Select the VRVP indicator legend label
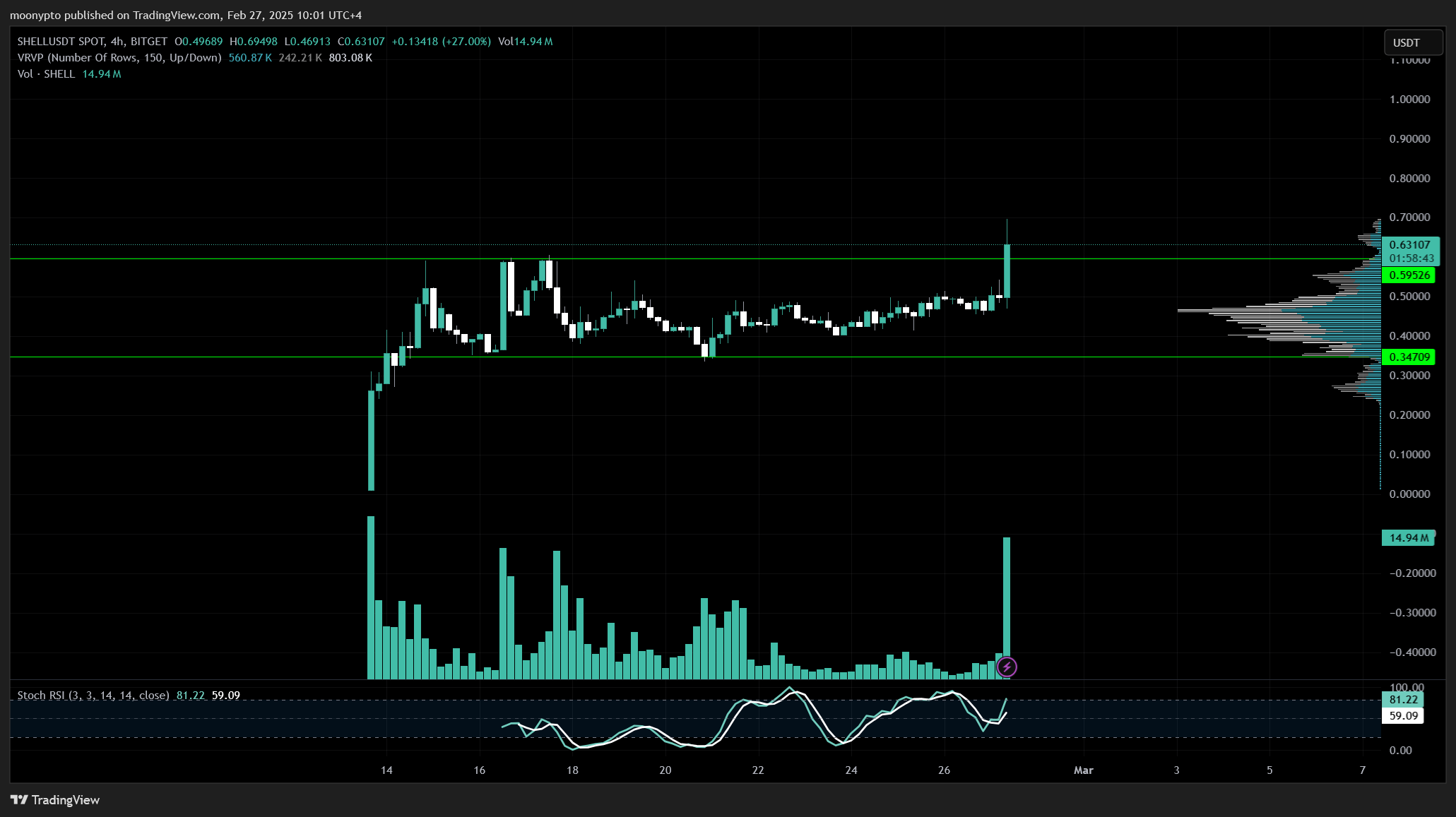The height and width of the screenshot is (817, 1456). pyautogui.click(x=119, y=58)
